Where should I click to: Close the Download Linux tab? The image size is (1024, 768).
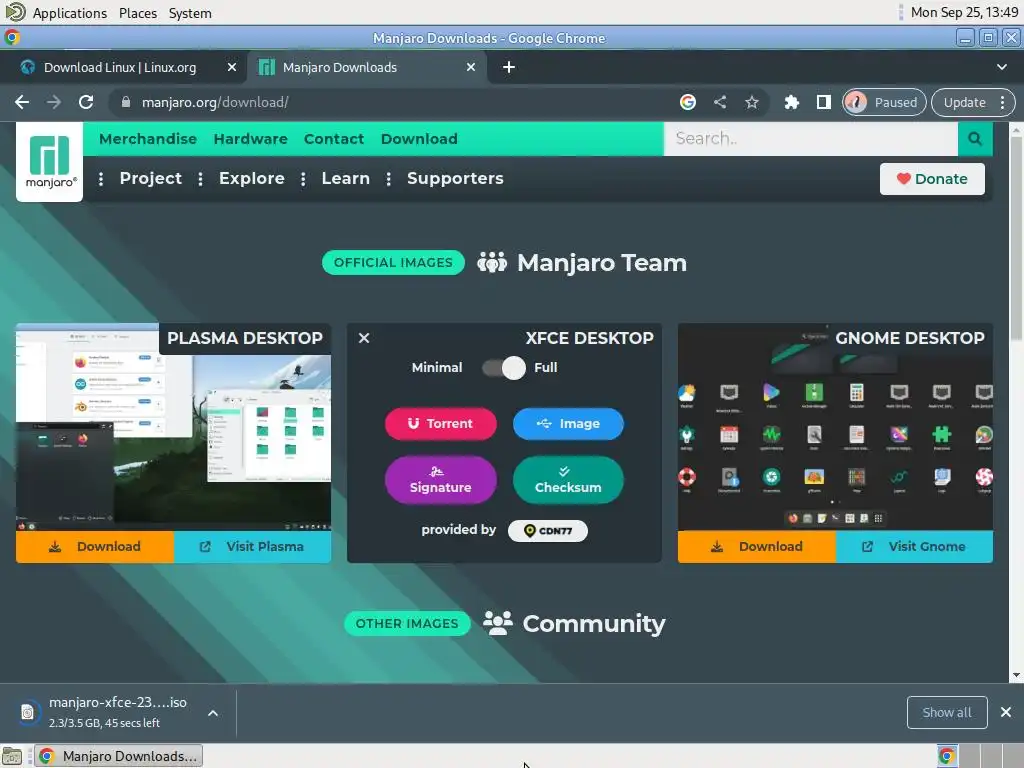232,67
